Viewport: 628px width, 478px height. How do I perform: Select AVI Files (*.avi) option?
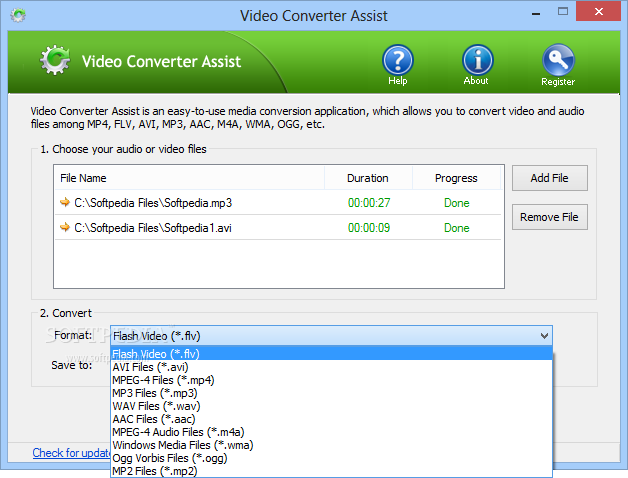(x=331, y=367)
